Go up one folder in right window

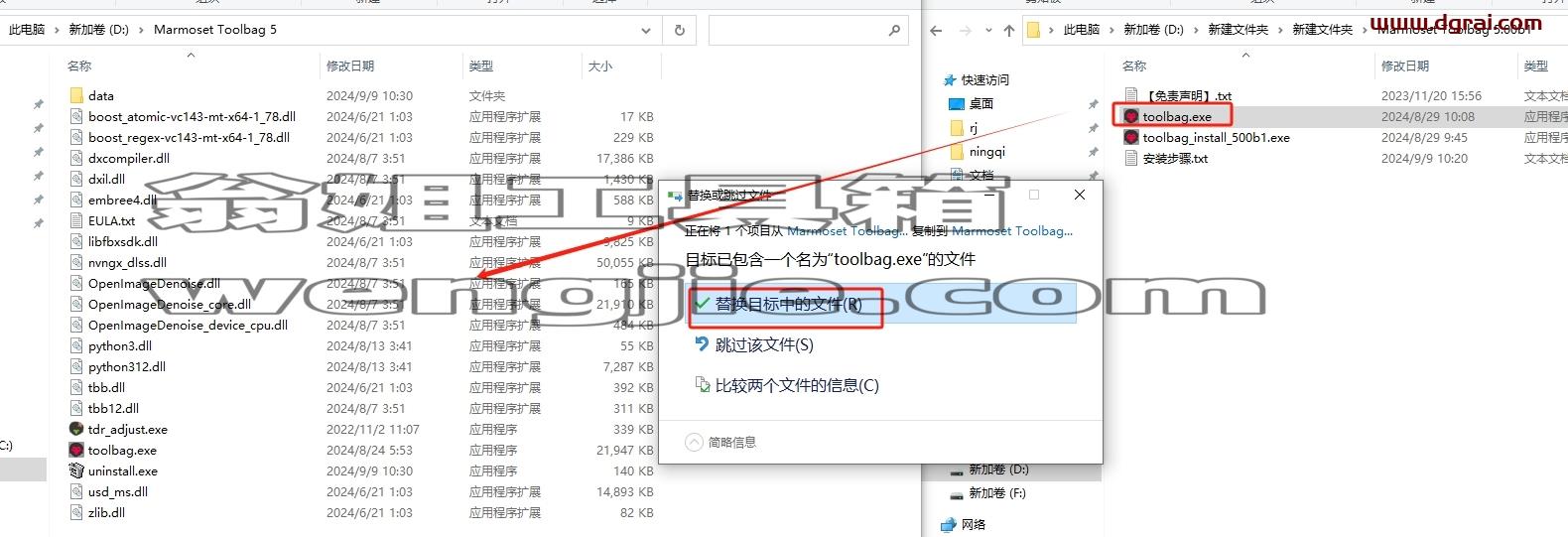click(1009, 30)
